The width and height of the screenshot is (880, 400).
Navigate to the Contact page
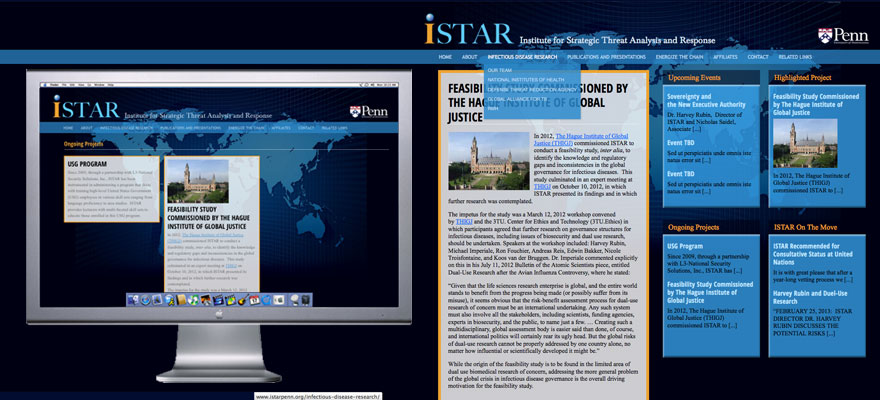[x=758, y=57]
